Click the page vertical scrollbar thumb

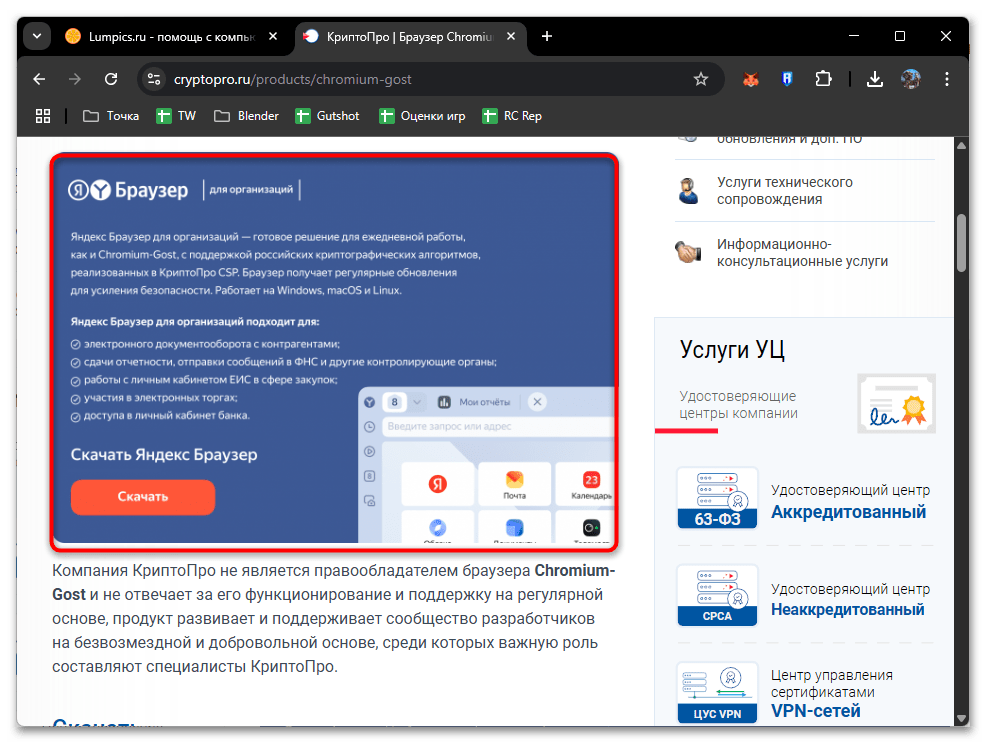(x=961, y=243)
